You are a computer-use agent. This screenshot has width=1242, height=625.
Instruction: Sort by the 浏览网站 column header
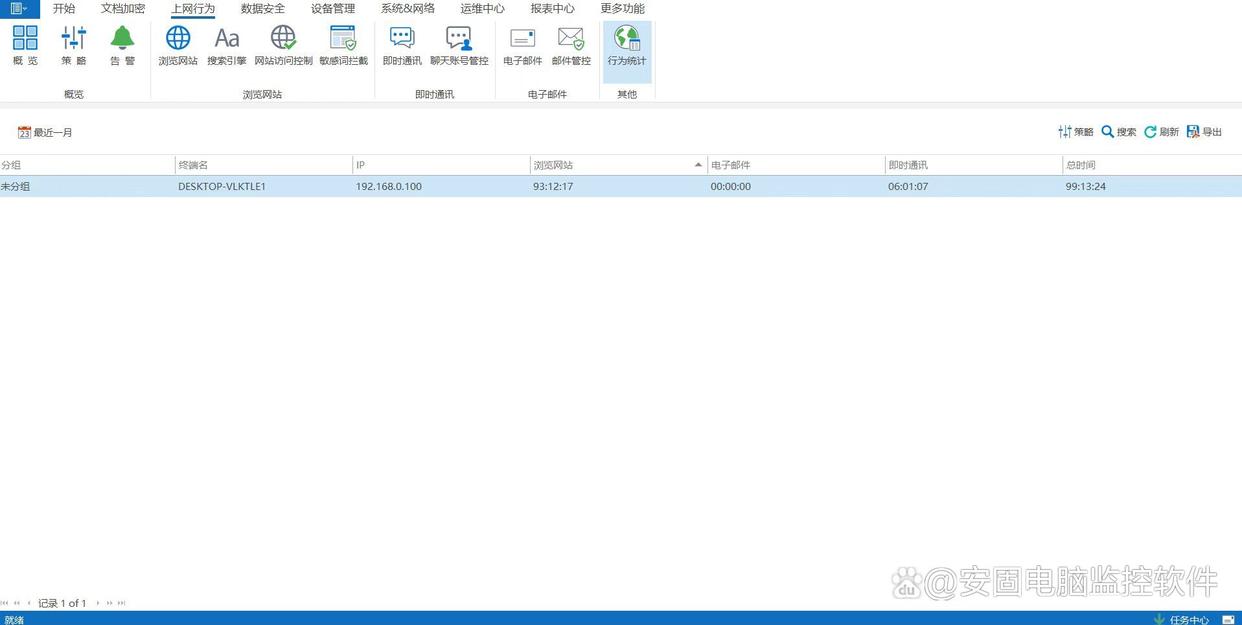(617, 165)
